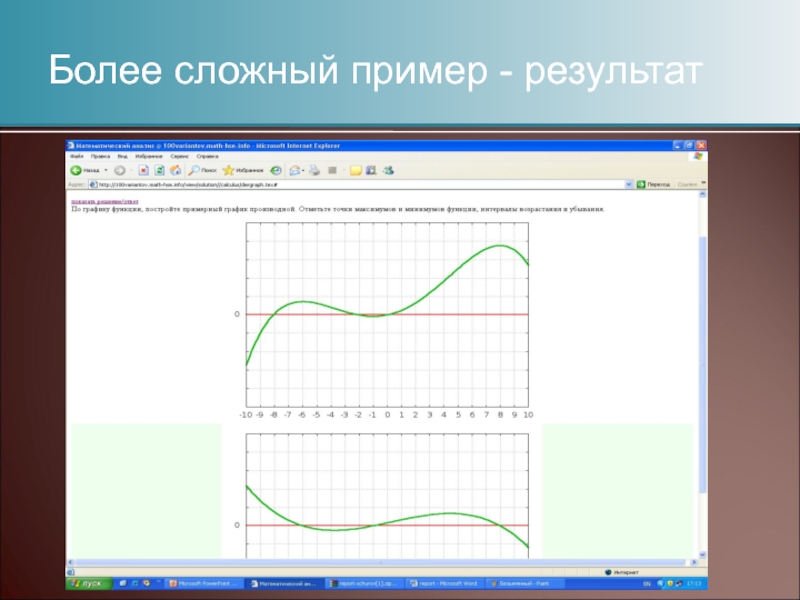Image resolution: width=800 pixels, height=600 pixels.
Task: Open the Сервис menu
Action: [x=180, y=157]
